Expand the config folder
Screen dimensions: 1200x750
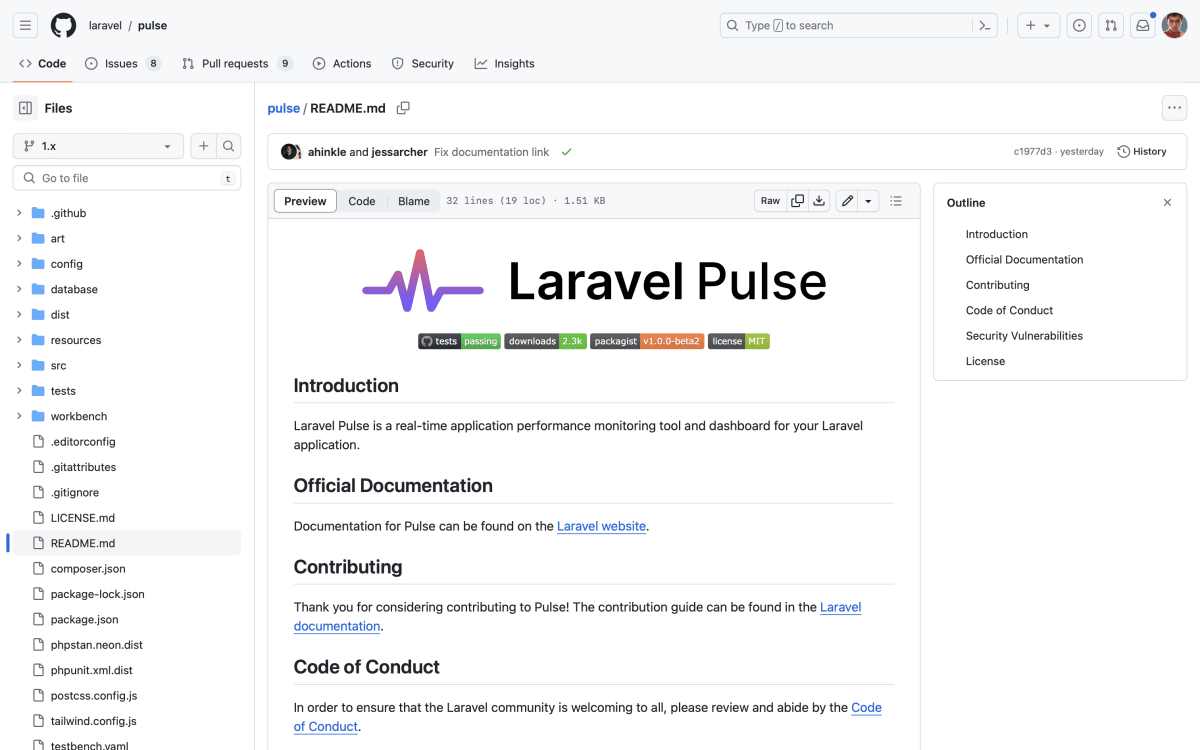19,264
